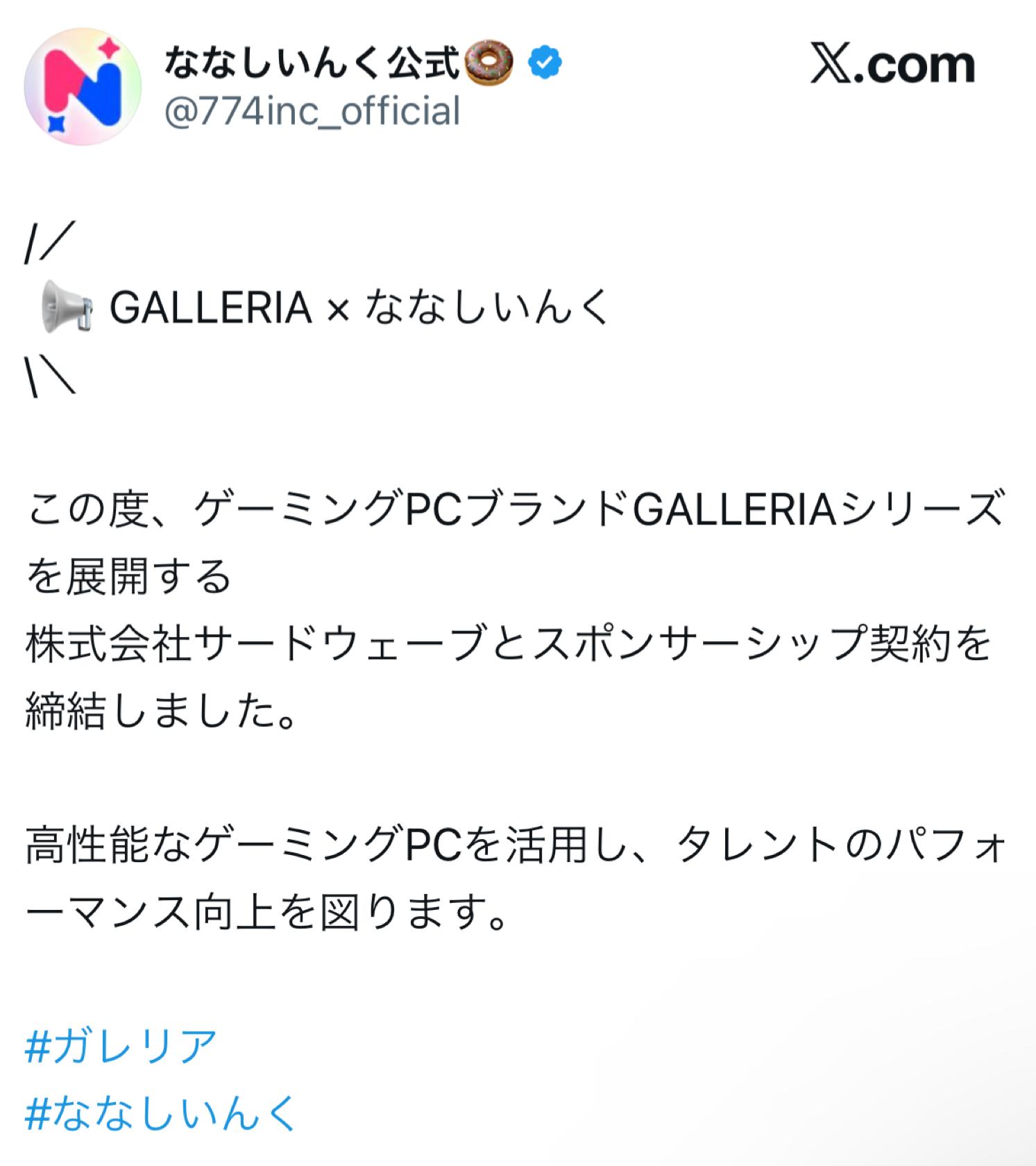Open the #ガレリア hashtag

pyautogui.click(x=121, y=1046)
